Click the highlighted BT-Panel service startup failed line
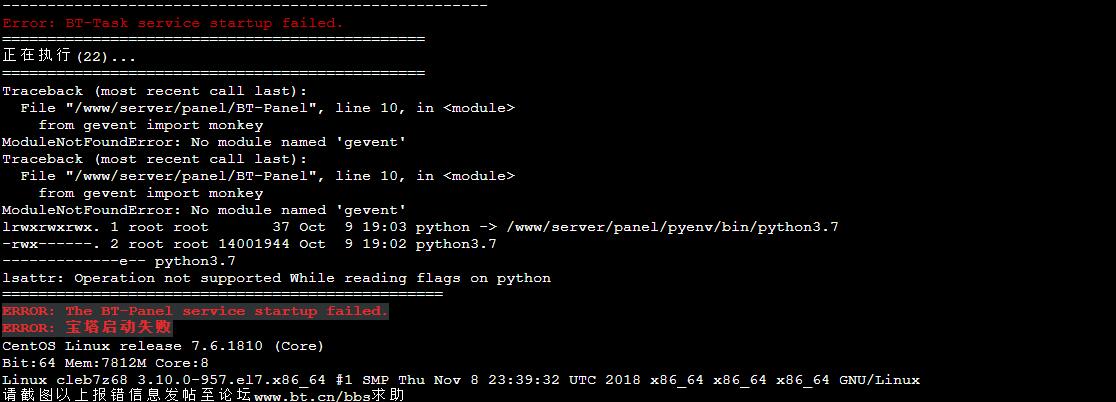The height and width of the screenshot is (402, 1116). tap(195, 311)
